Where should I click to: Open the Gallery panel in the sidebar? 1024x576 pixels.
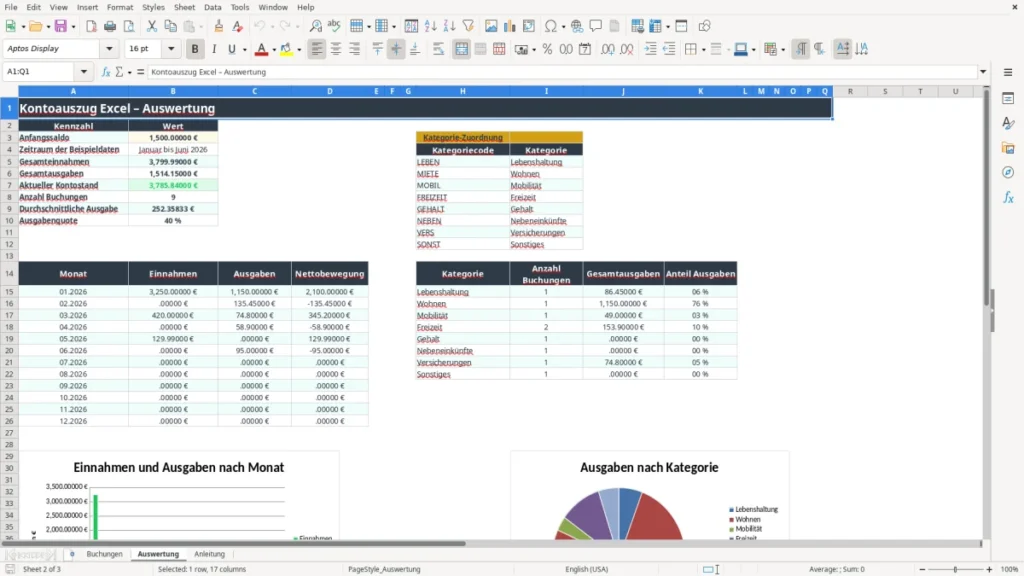point(1008,148)
